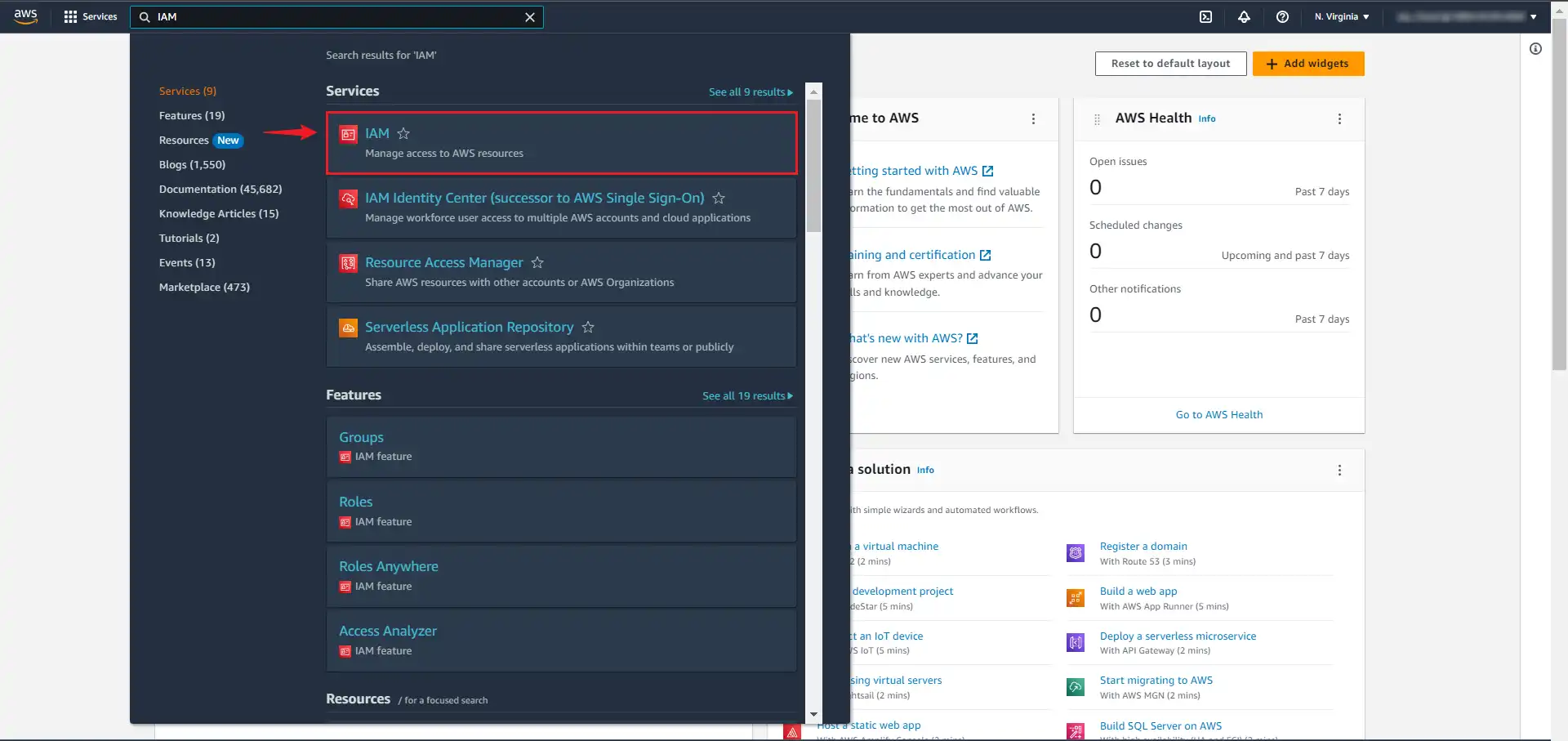Image resolution: width=1568 pixels, height=741 pixels.
Task: Click the MGN Start migrating icon
Action: point(1076,687)
